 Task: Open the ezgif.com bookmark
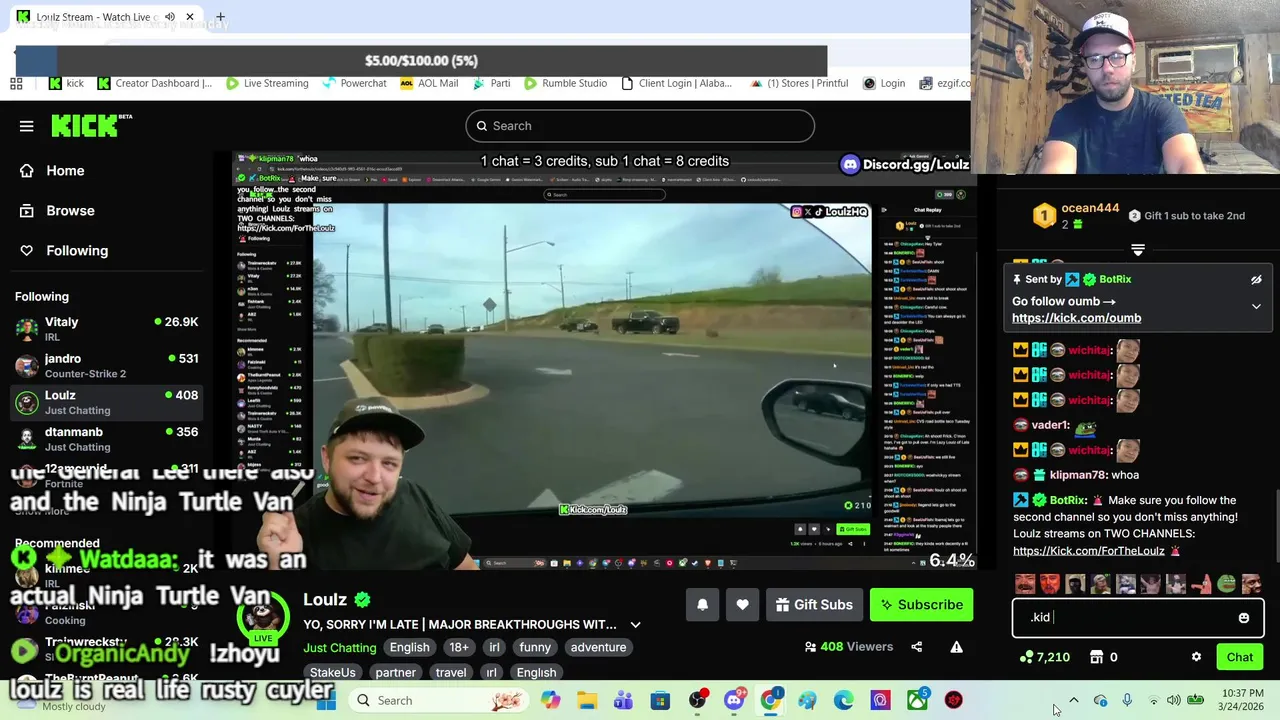point(943,83)
